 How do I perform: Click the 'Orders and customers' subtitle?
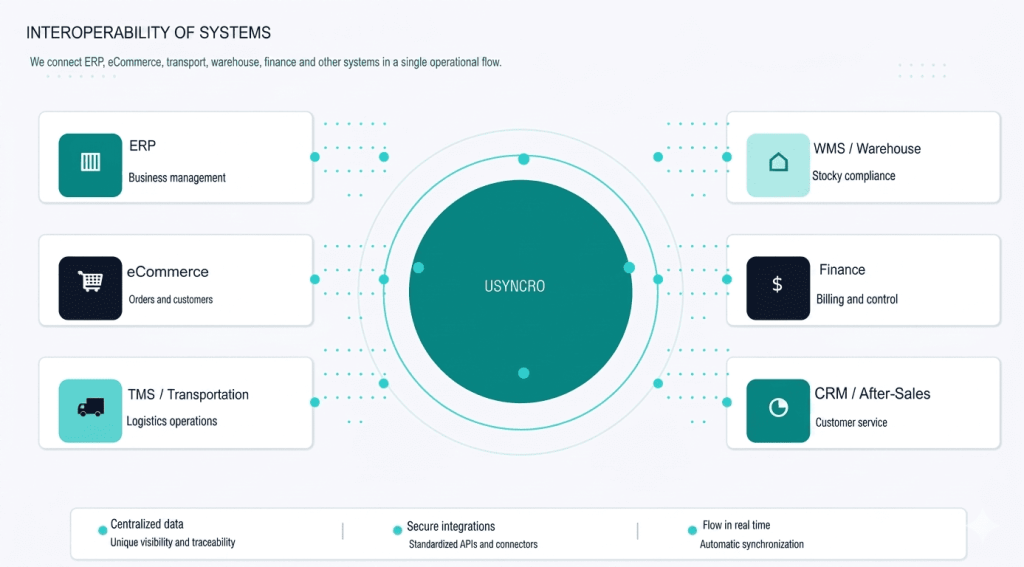[x=170, y=300]
